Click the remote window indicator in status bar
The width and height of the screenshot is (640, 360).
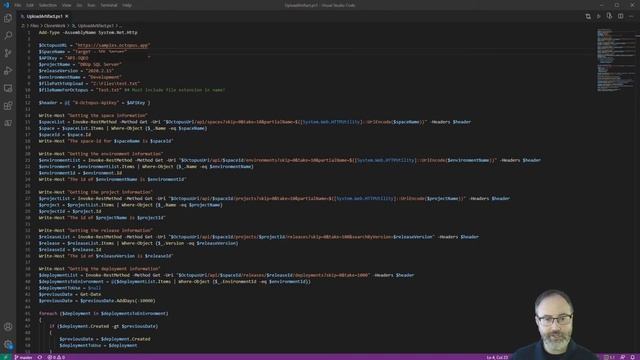(6, 357)
